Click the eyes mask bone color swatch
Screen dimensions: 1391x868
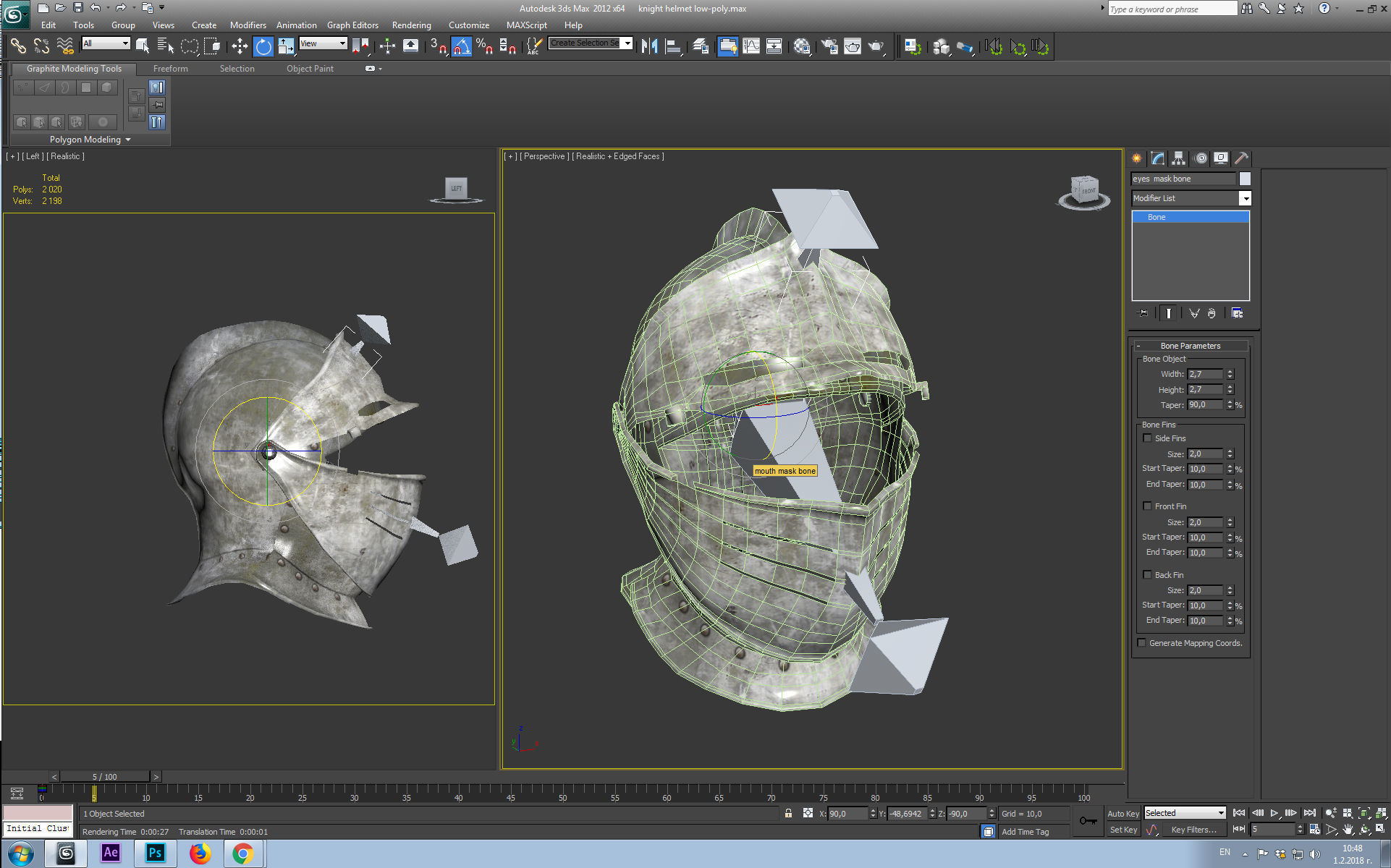pos(1245,179)
